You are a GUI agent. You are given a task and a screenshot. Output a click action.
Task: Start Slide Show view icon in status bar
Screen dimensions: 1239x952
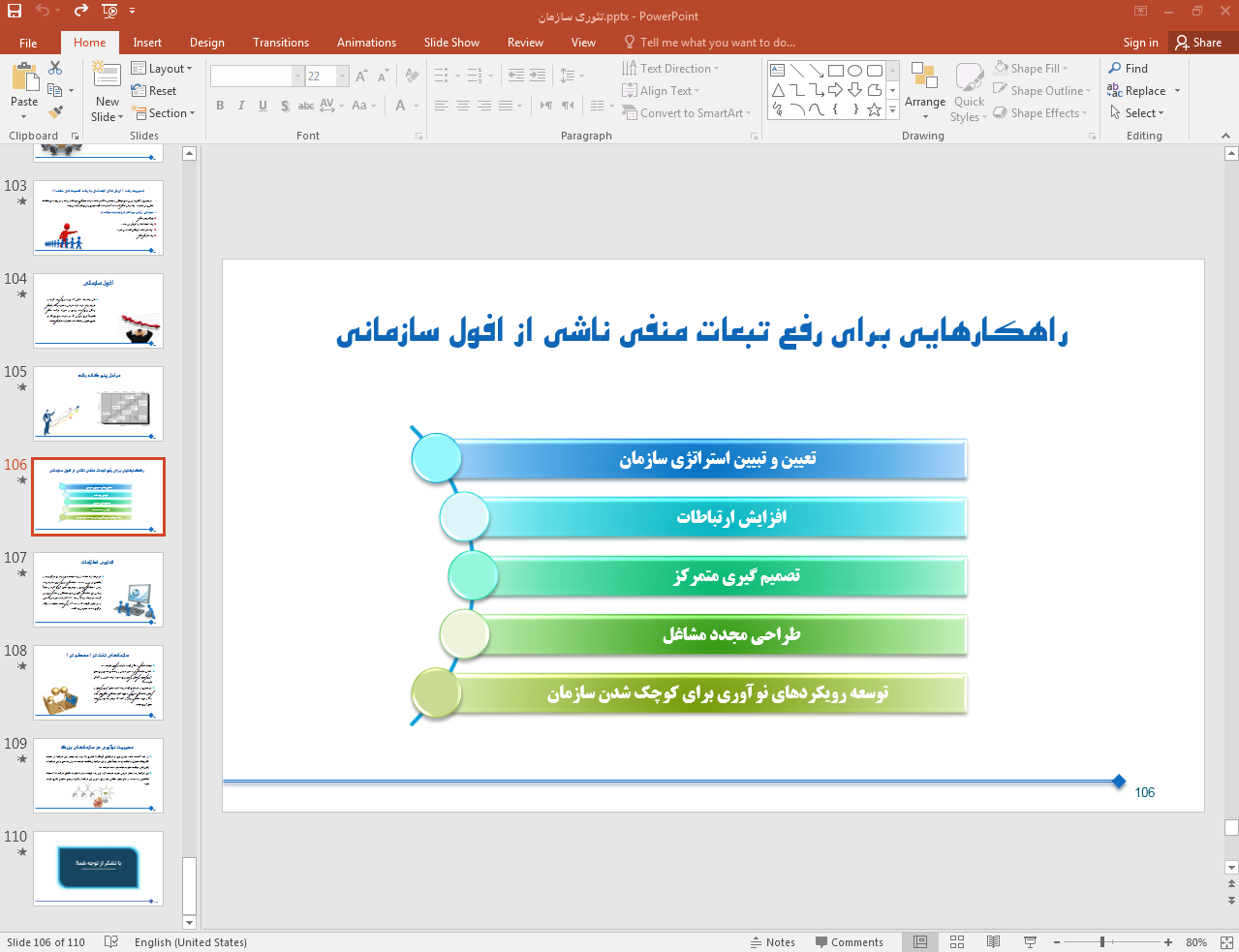1030,942
